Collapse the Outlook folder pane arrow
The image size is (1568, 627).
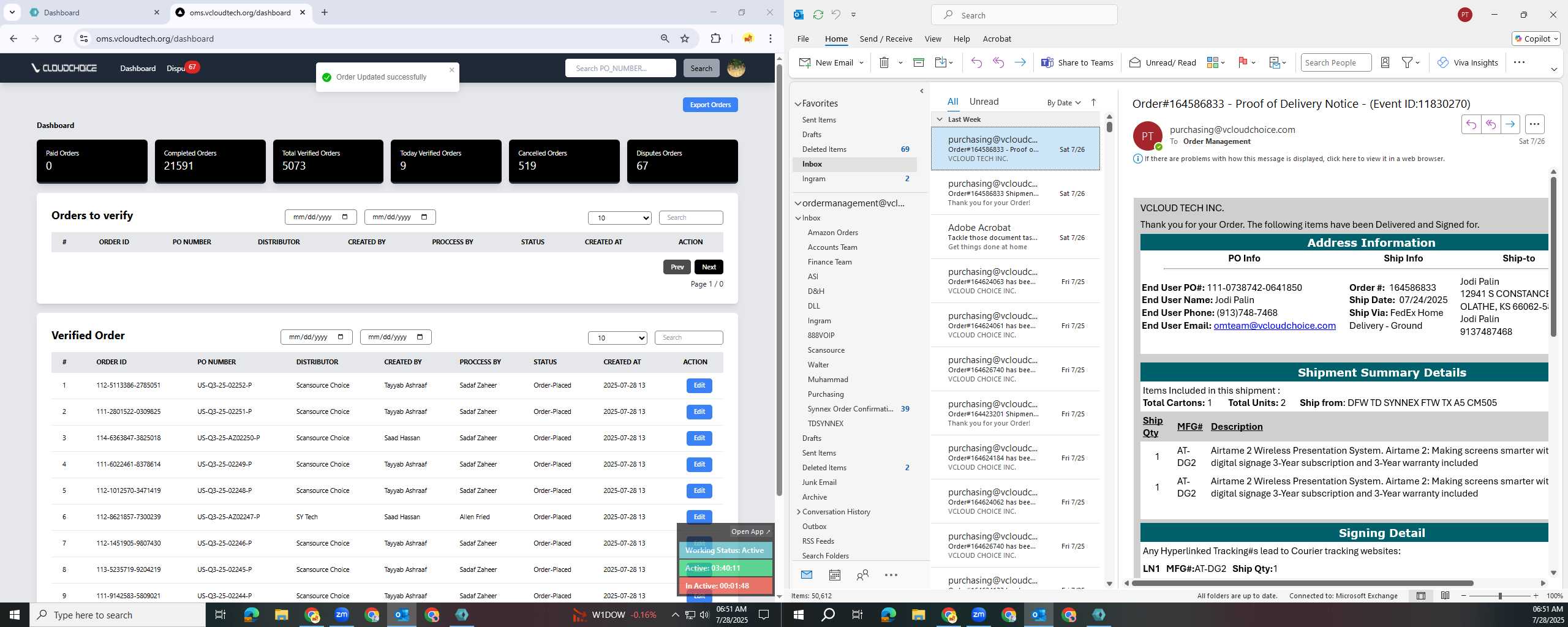pyautogui.click(x=922, y=91)
